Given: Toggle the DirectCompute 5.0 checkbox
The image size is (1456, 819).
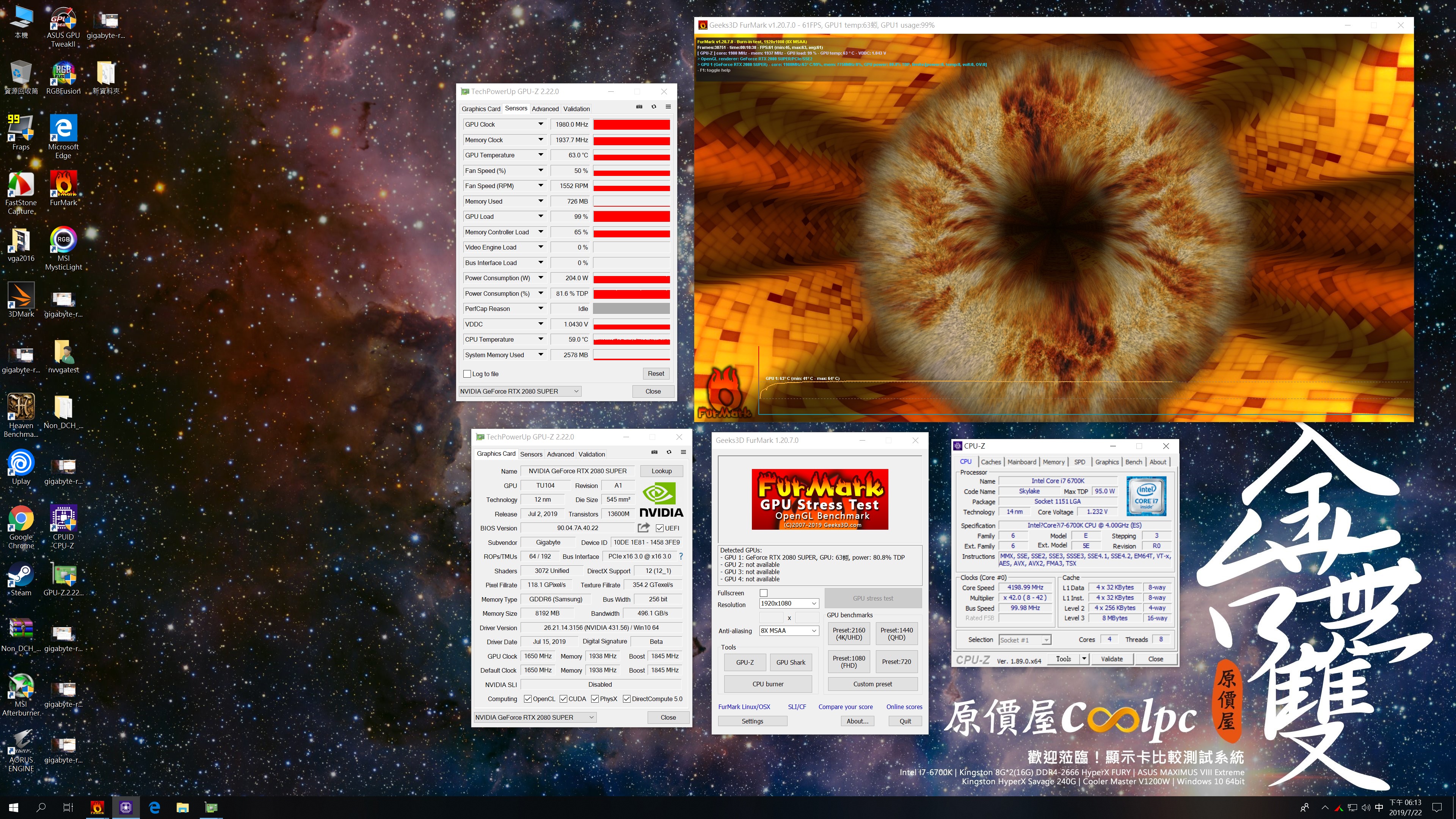Looking at the screenshot, I should click(x=626, y=698).
